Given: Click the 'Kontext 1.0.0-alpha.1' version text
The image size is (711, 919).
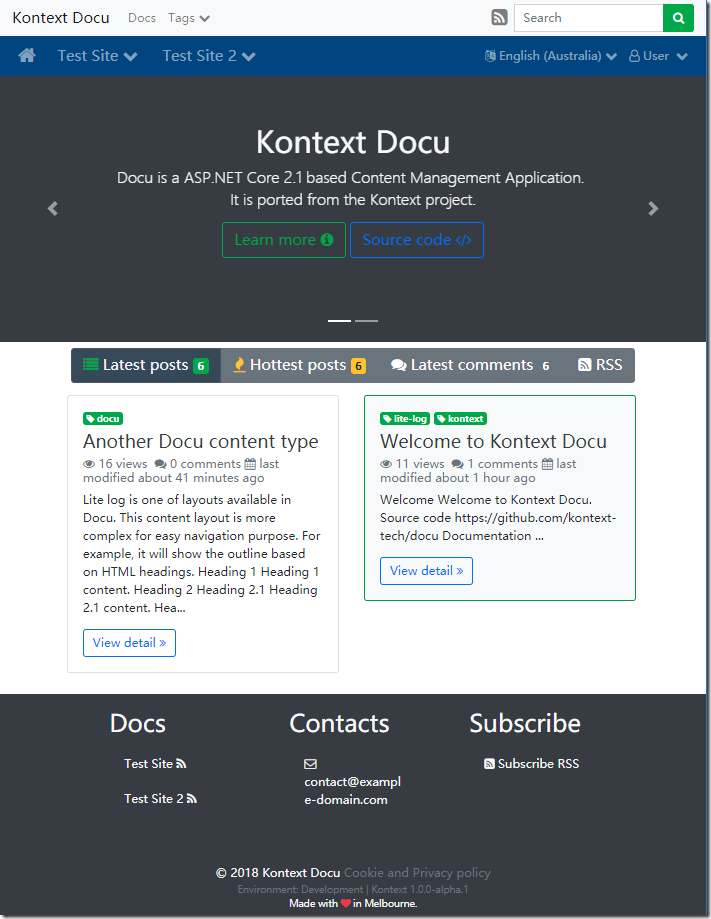Looking at the screenshot, I should (420, 889).
